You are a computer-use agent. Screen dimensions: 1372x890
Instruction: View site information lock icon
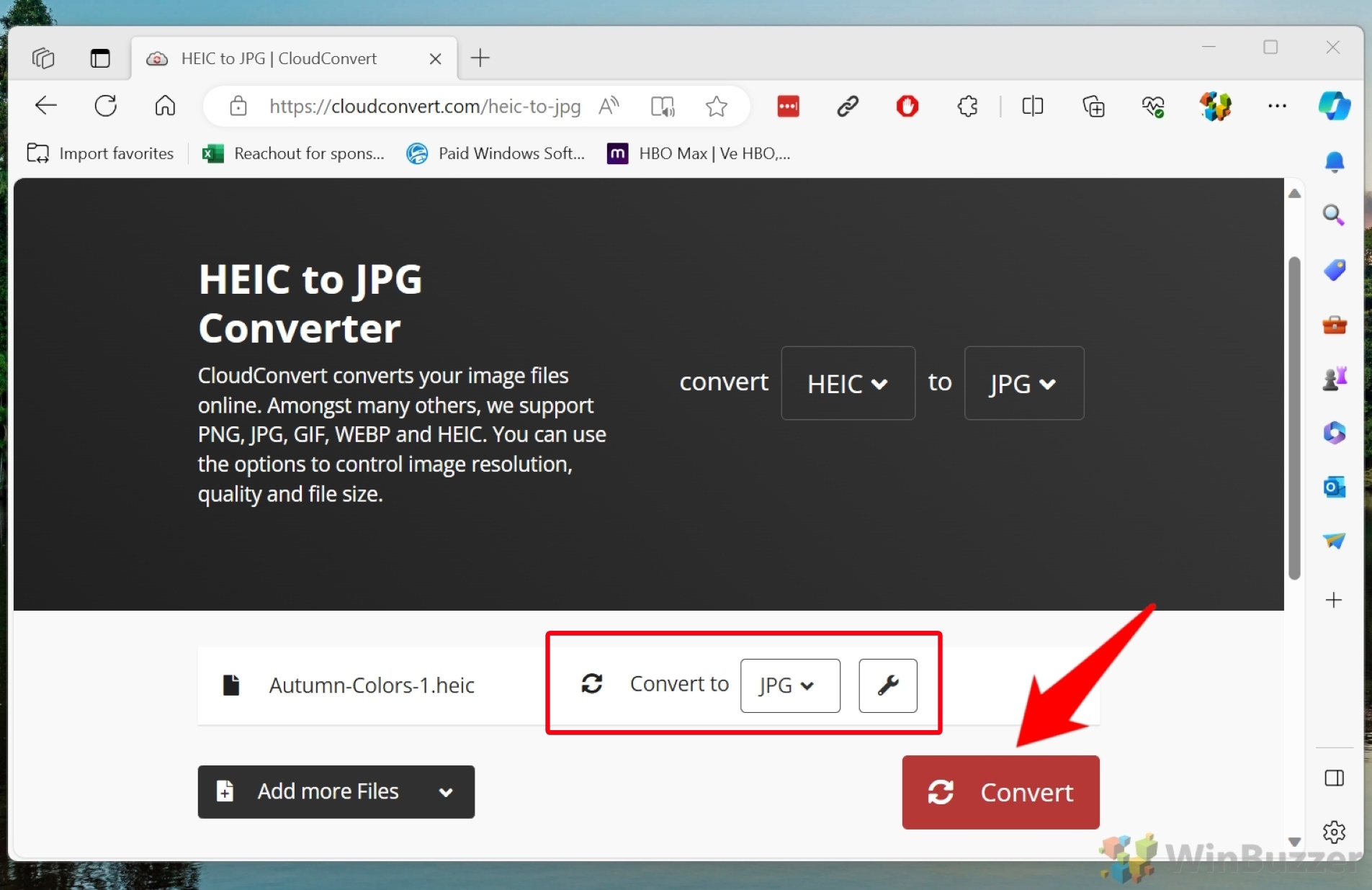[238, 107]
